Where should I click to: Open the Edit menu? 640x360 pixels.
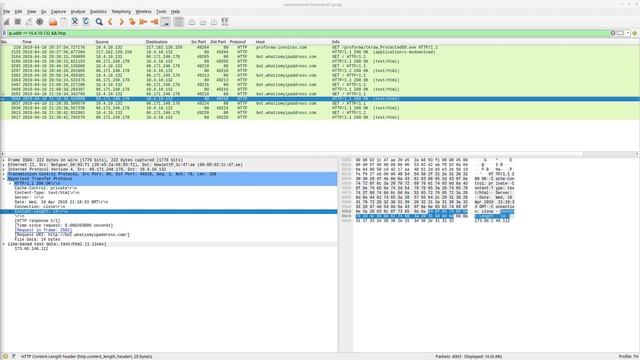click(x=18, y=11)
